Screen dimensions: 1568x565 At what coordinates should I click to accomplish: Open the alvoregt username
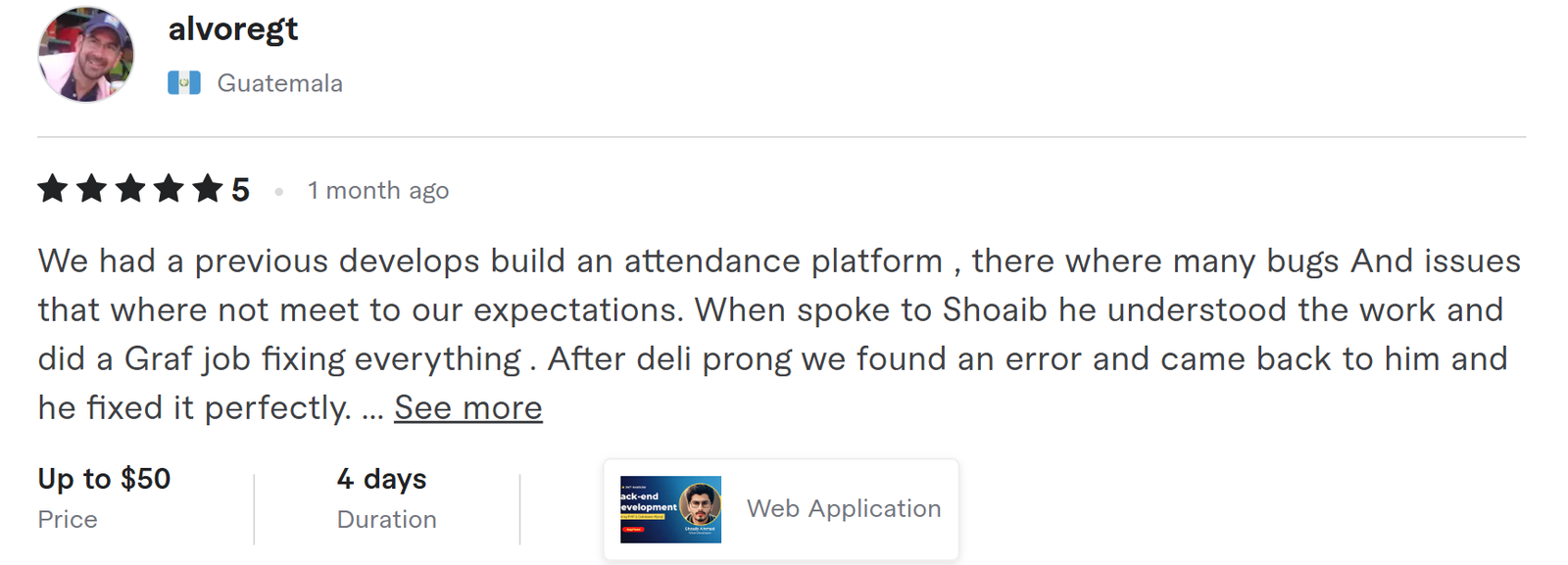233,29
